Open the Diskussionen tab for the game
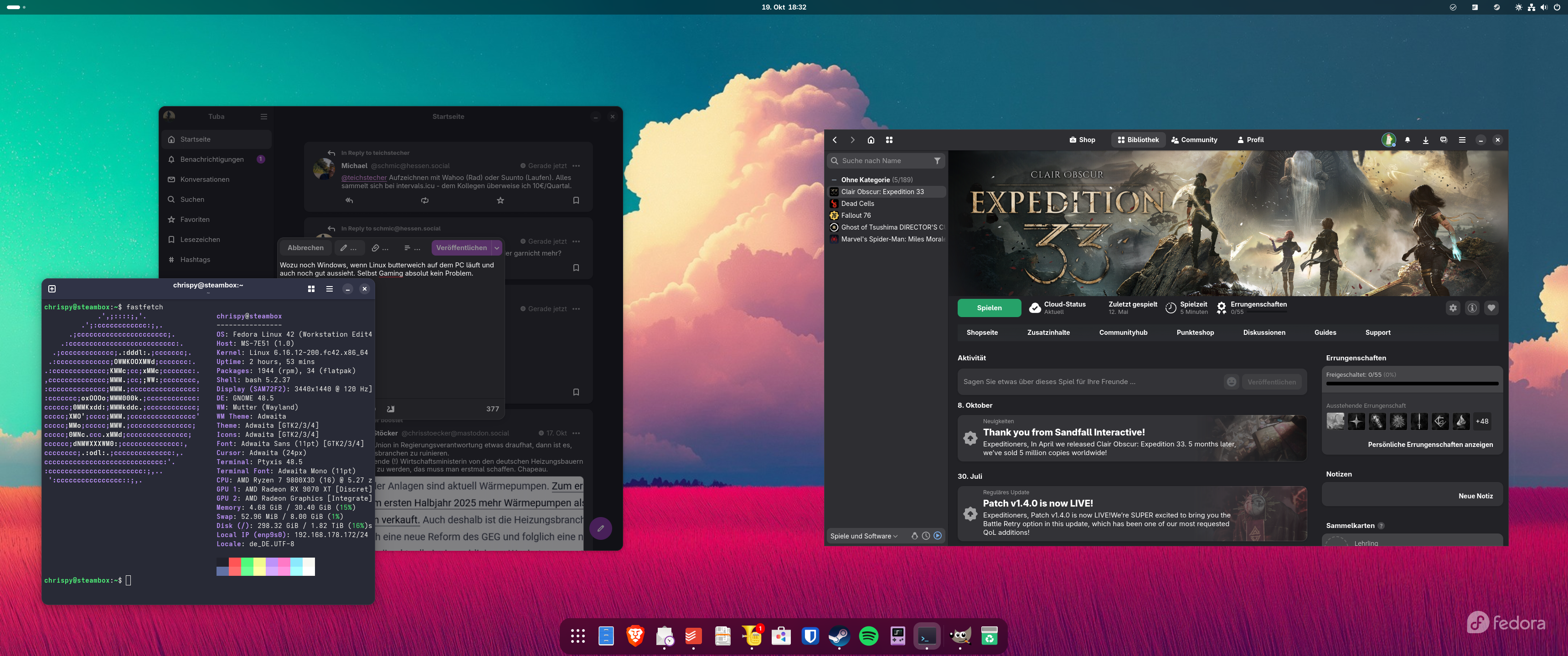This screenshot has width=1568, height=656. (x=1264, y=332)
